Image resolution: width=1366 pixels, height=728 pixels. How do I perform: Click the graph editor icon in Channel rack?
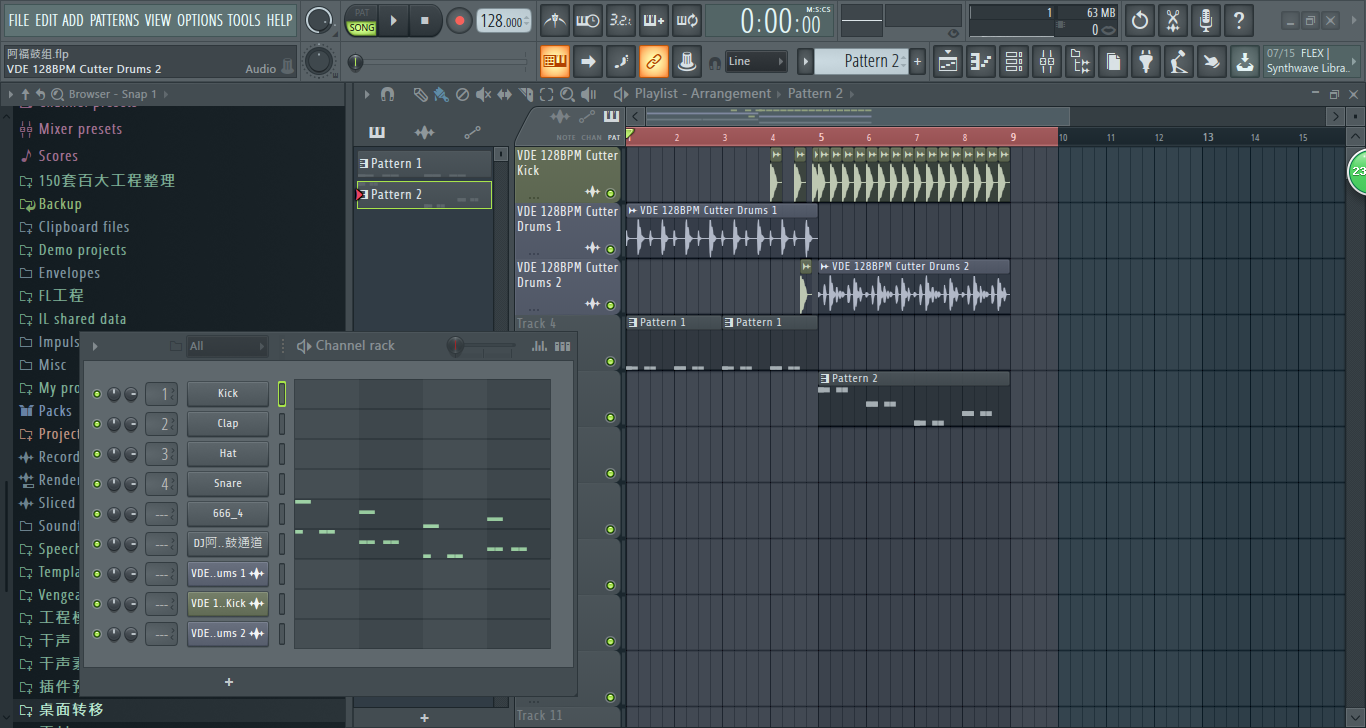click(539, 346)
